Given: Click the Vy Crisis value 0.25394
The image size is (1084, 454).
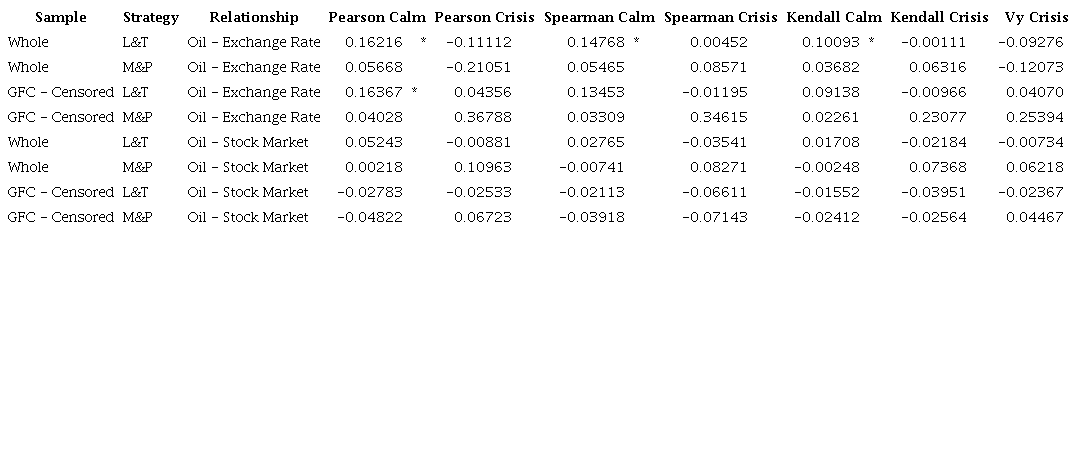Looking at the screenshot, I should tap(1034, 117).
